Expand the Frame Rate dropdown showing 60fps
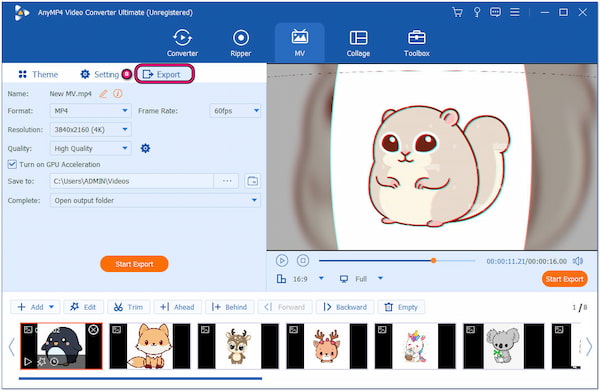Viewport: 600px width, 391px height. 235,111
